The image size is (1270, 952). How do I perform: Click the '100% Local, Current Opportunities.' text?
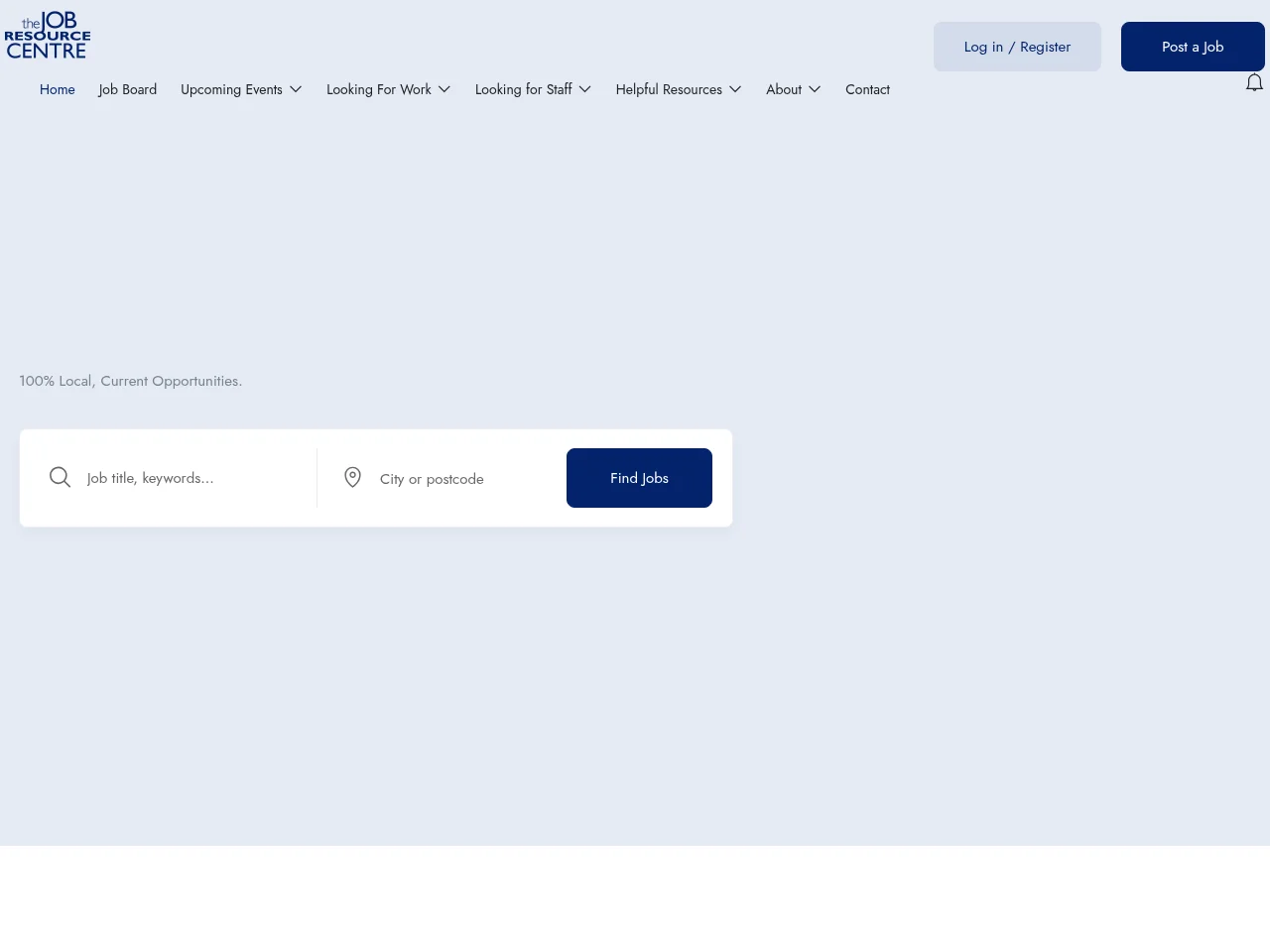(x=131, y=381)
